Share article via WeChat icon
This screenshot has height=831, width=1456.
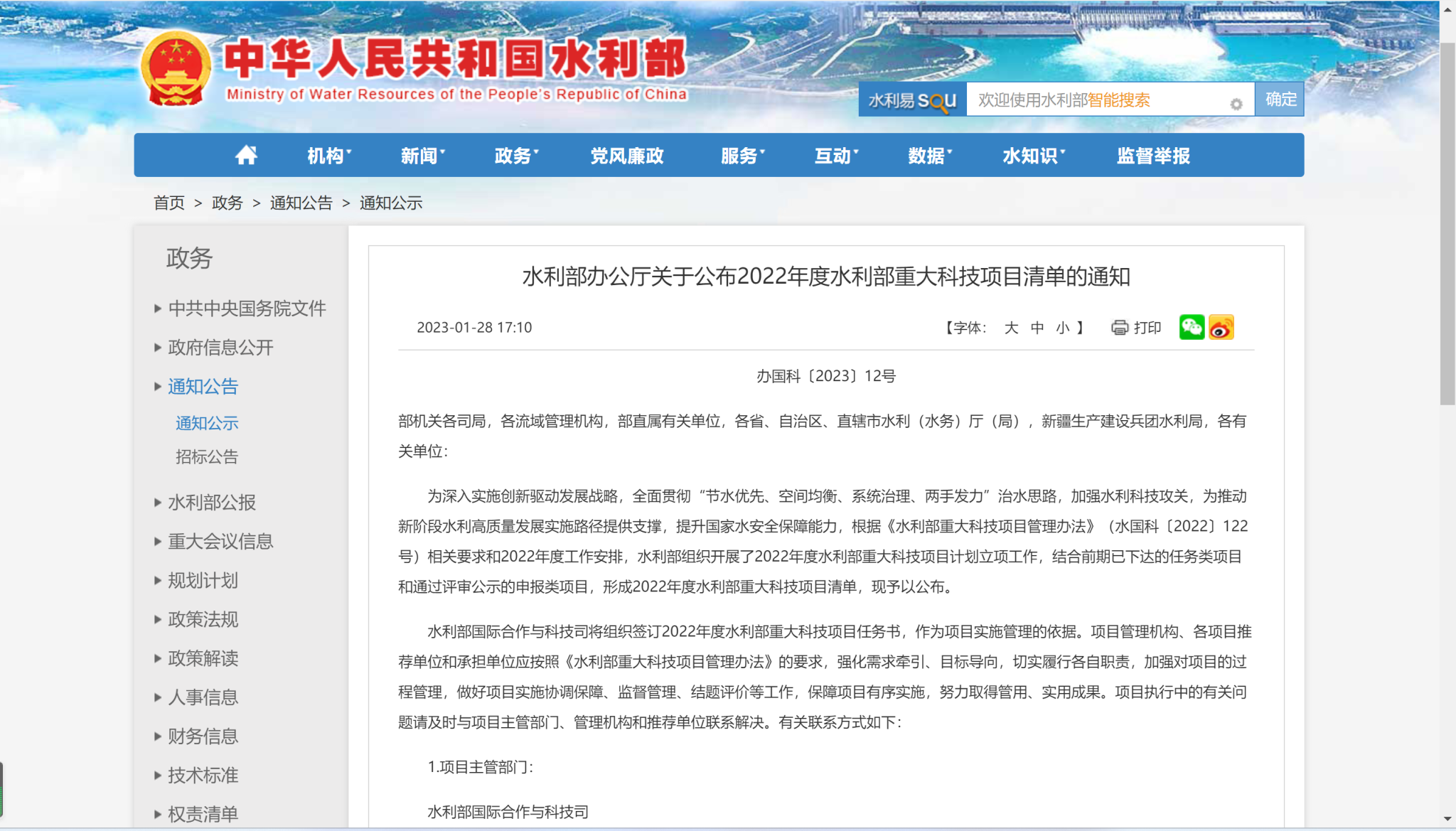[1192, 327]
